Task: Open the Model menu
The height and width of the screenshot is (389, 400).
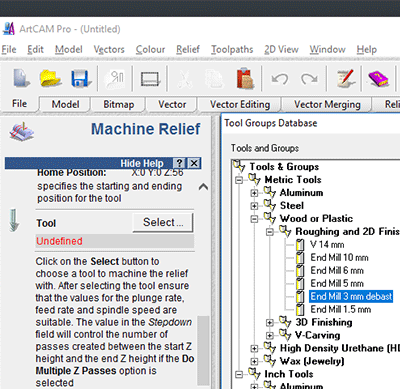Action: click(x=69, y=49)
